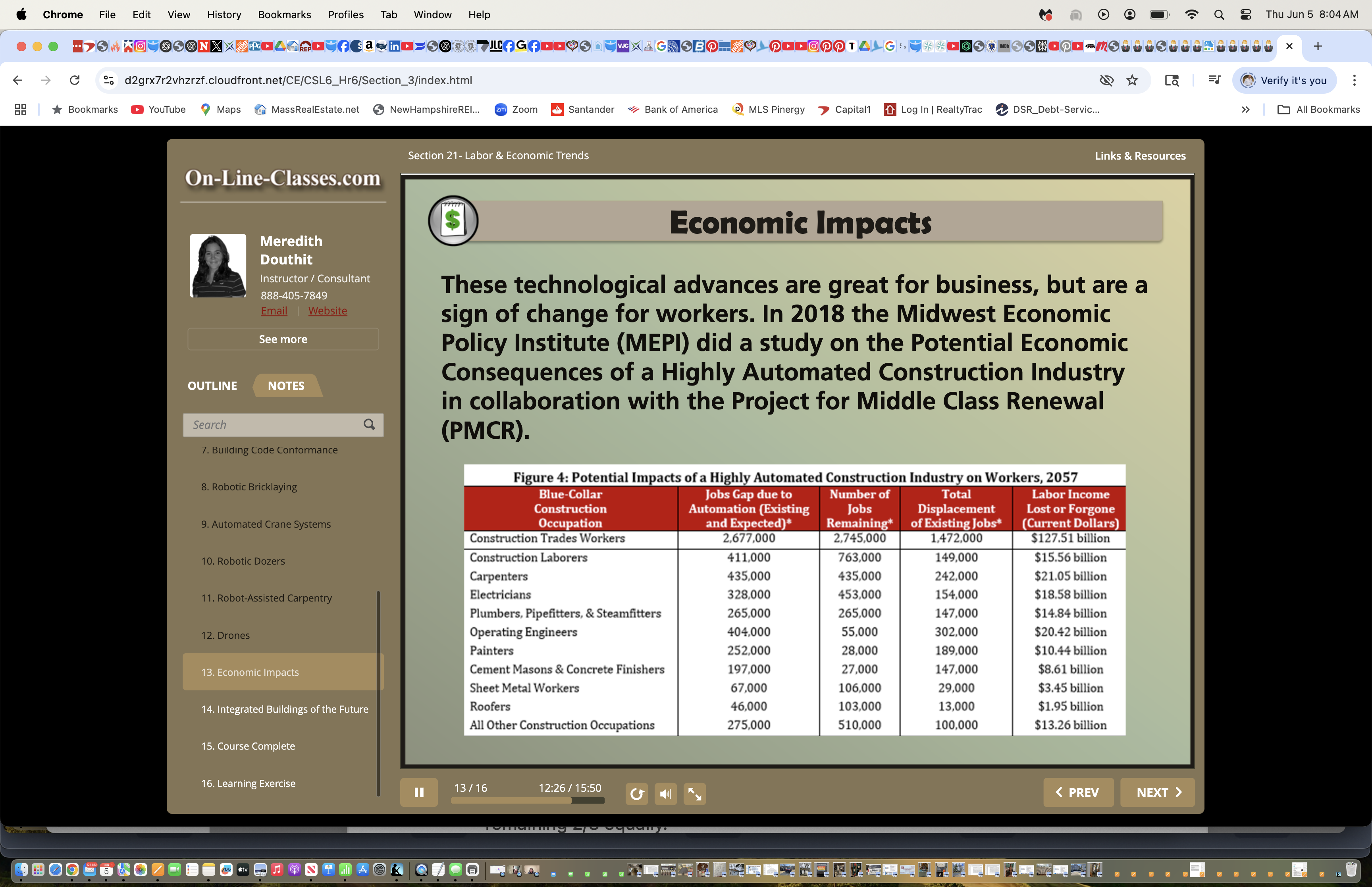Screen dimensions: 1372x887
Task: Click the replay slide icon
Action: [x=636, y=794]
